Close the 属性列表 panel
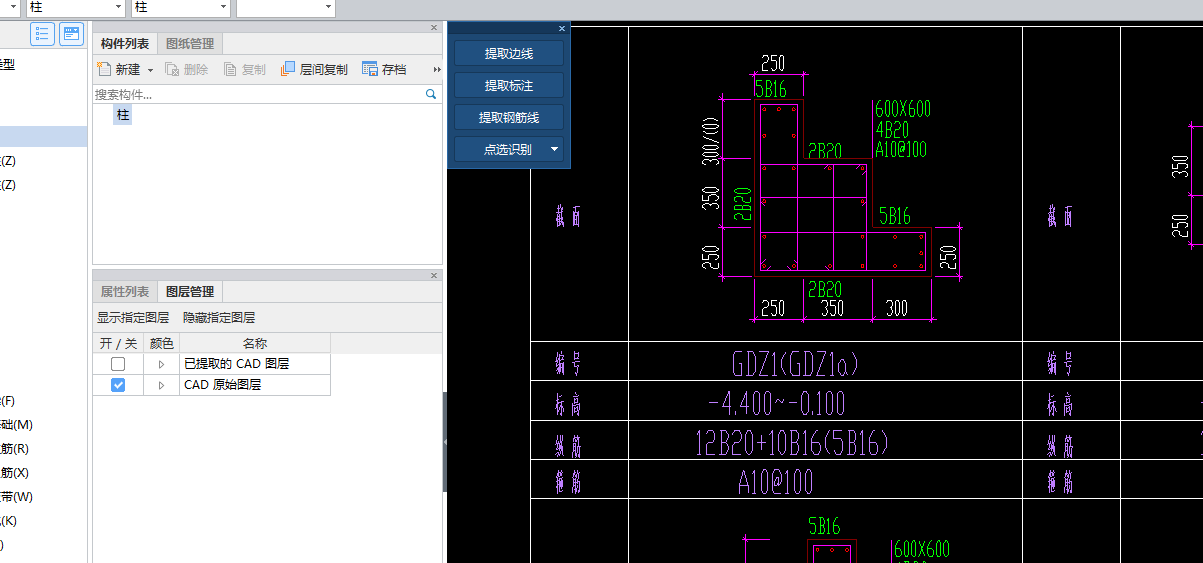Screen dimensions: 1203x563 pos(433,275)
